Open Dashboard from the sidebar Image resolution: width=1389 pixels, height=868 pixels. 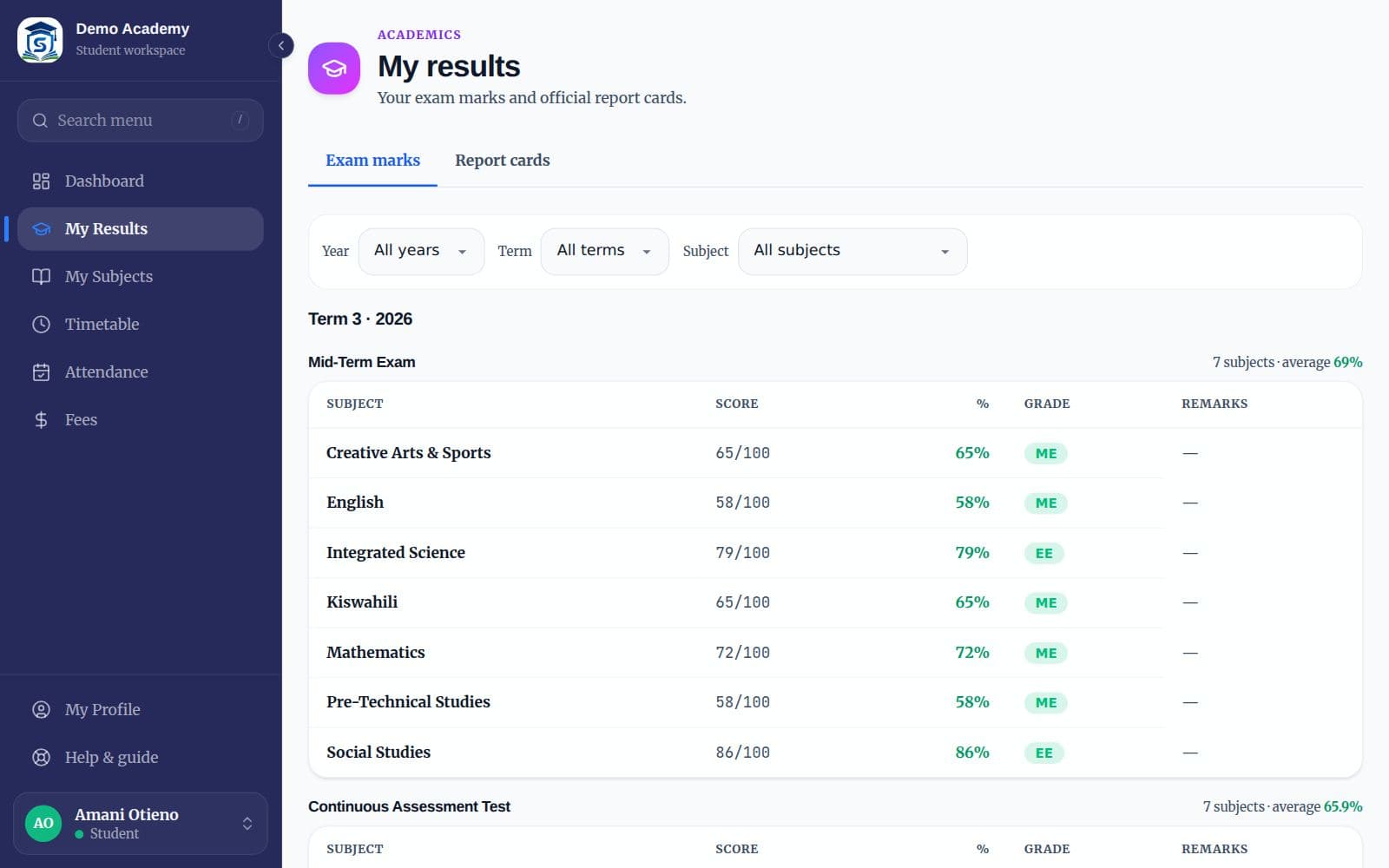pyautogui.click(x=141, y=181)
